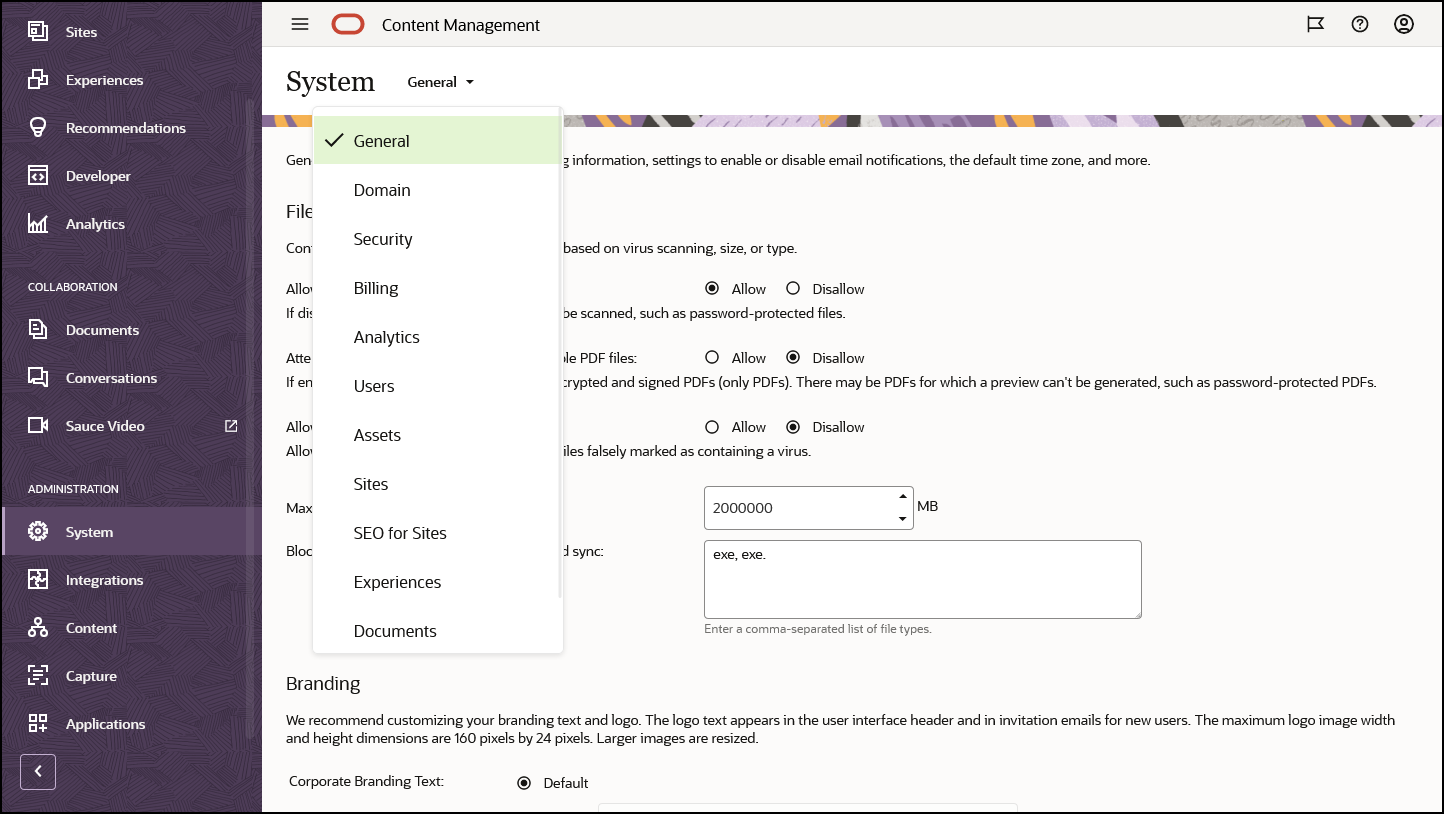
Task: Click the System gear icon in sidebar
Action: click(x=38, y=532)
